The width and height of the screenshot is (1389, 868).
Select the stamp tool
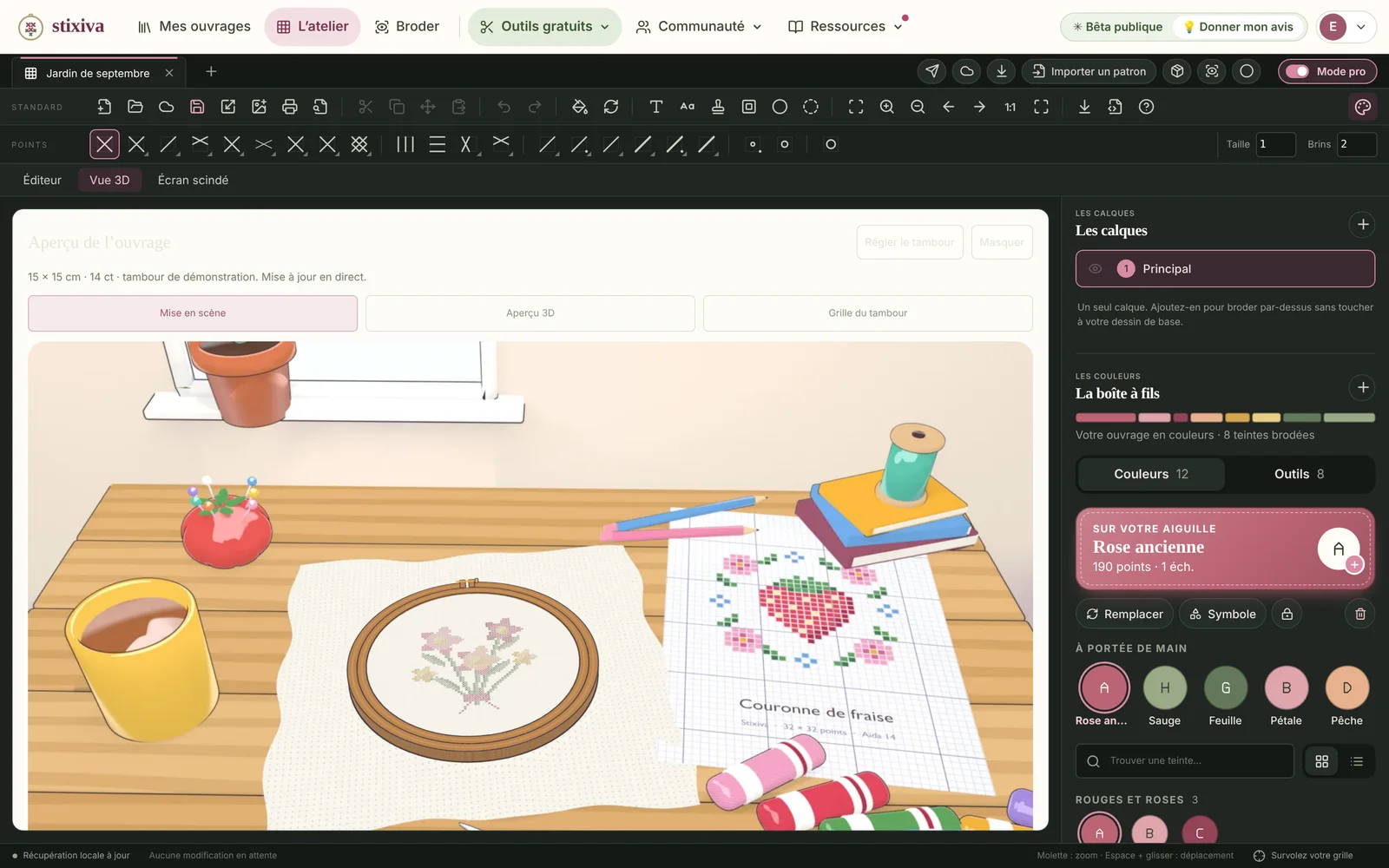(x=718, y=107)
